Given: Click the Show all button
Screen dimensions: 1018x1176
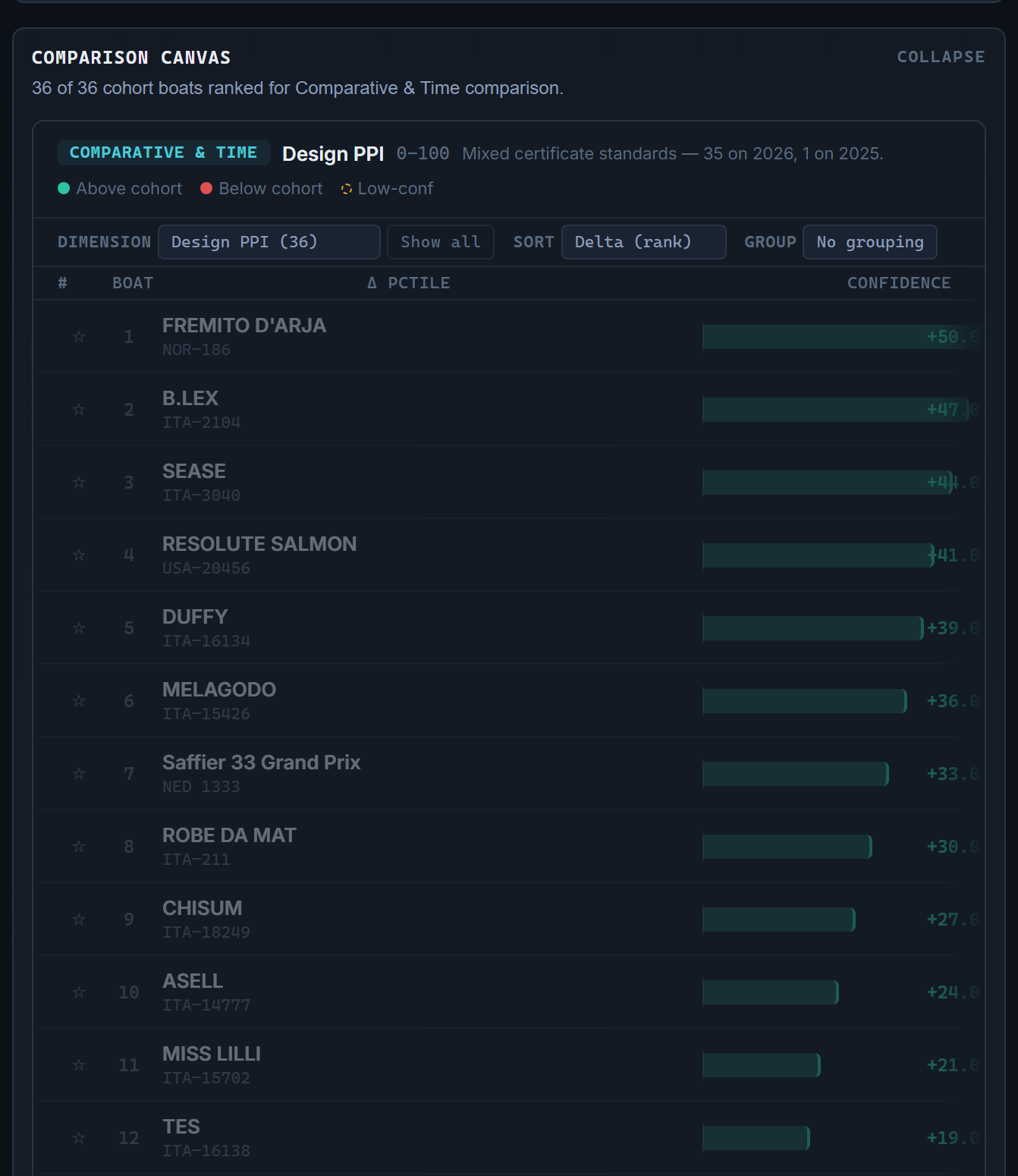Looking at the screenshot, I should click(x=441, y=242).
